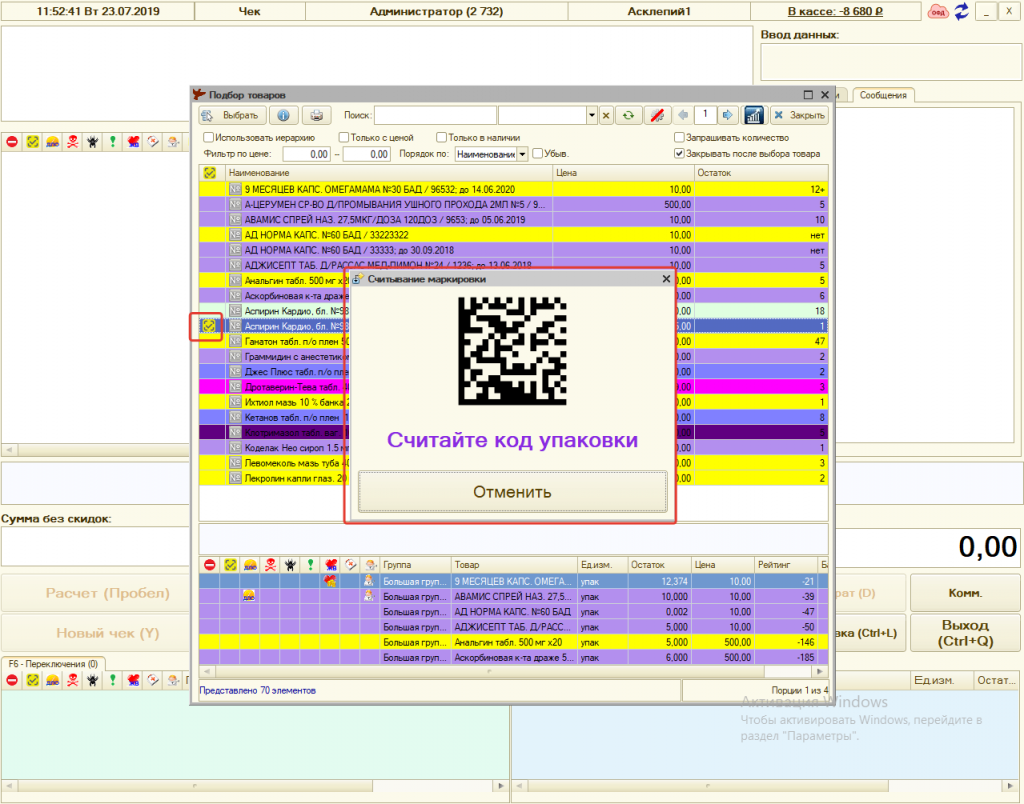Select lower row Аскорбиновая к-та драже

(514, 658)
